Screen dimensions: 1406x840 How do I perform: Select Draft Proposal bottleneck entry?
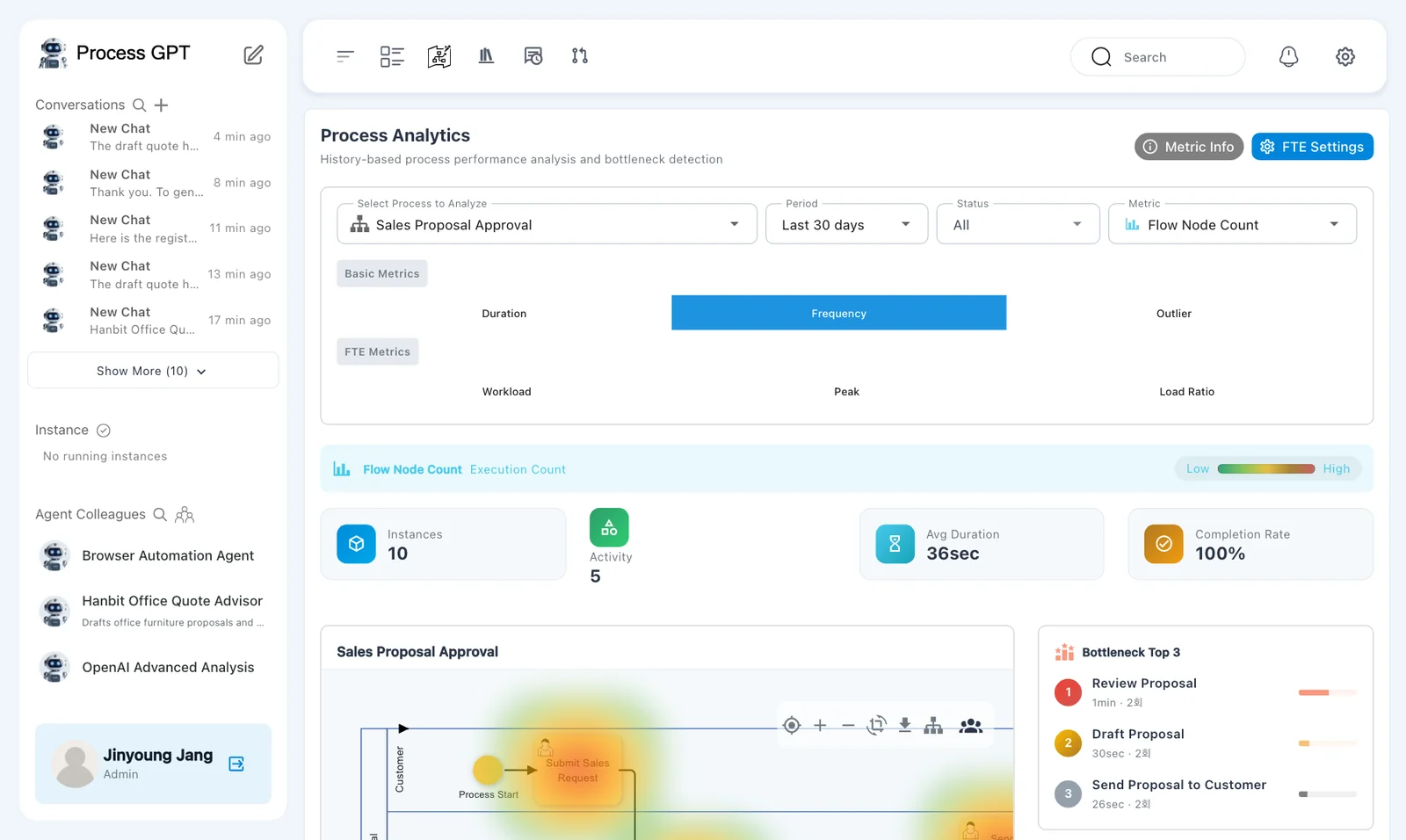pos(1205,743)
